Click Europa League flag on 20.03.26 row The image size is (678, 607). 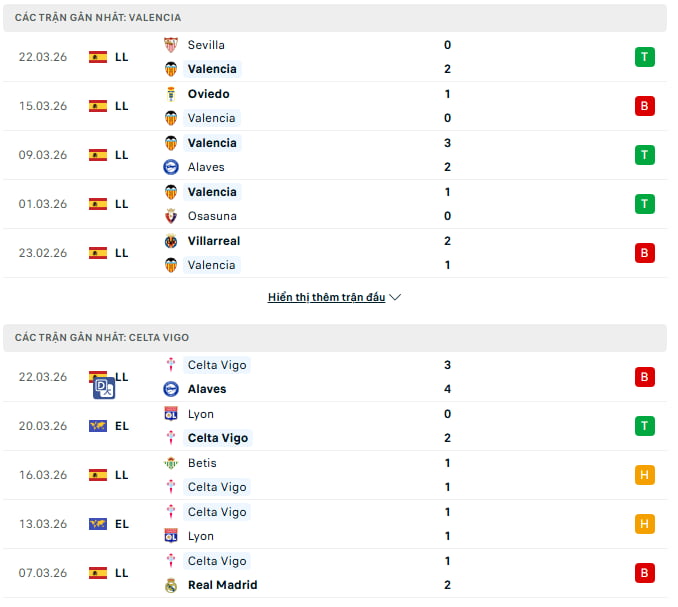[98, 426]
